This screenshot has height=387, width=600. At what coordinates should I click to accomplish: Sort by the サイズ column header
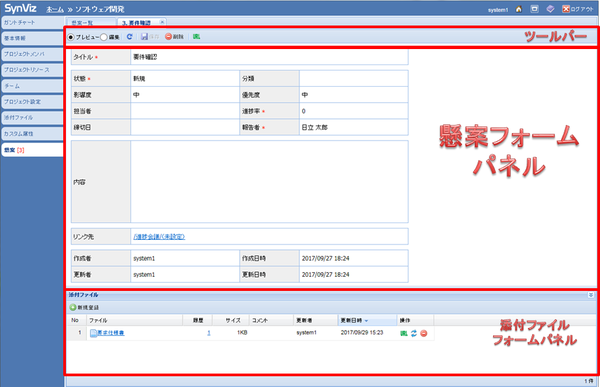pyautogui.click(x=231, y=320)
